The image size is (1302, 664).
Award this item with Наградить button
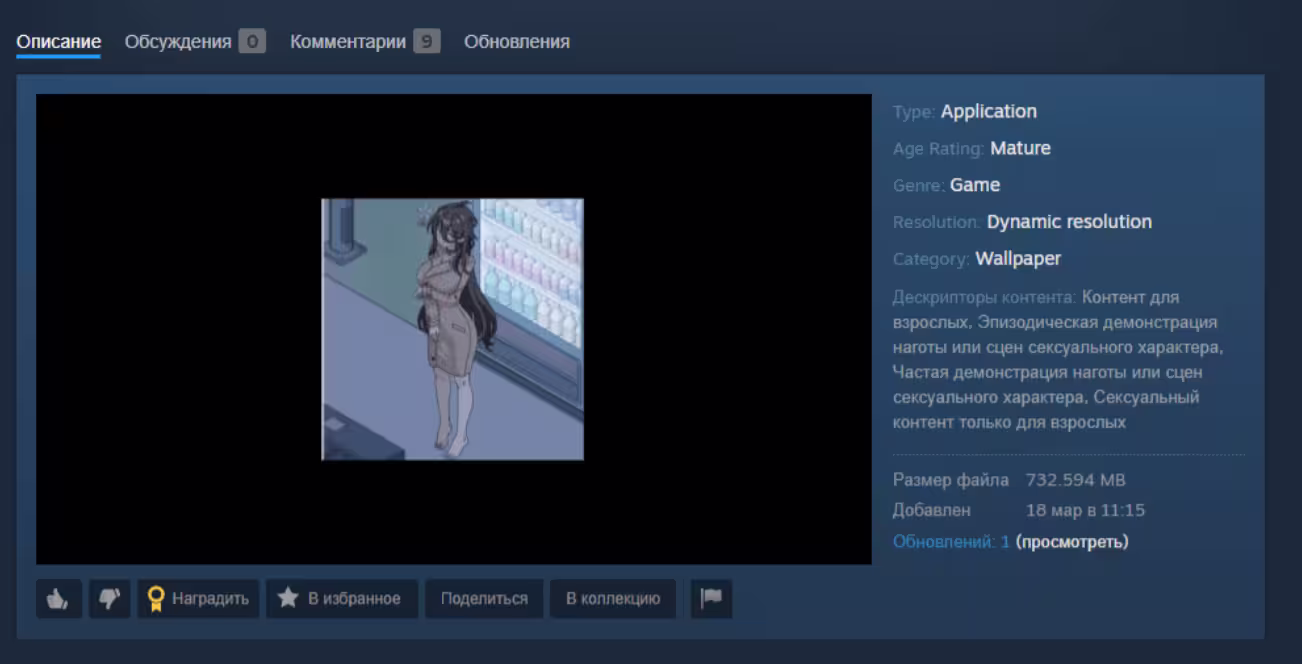point(198,599)
